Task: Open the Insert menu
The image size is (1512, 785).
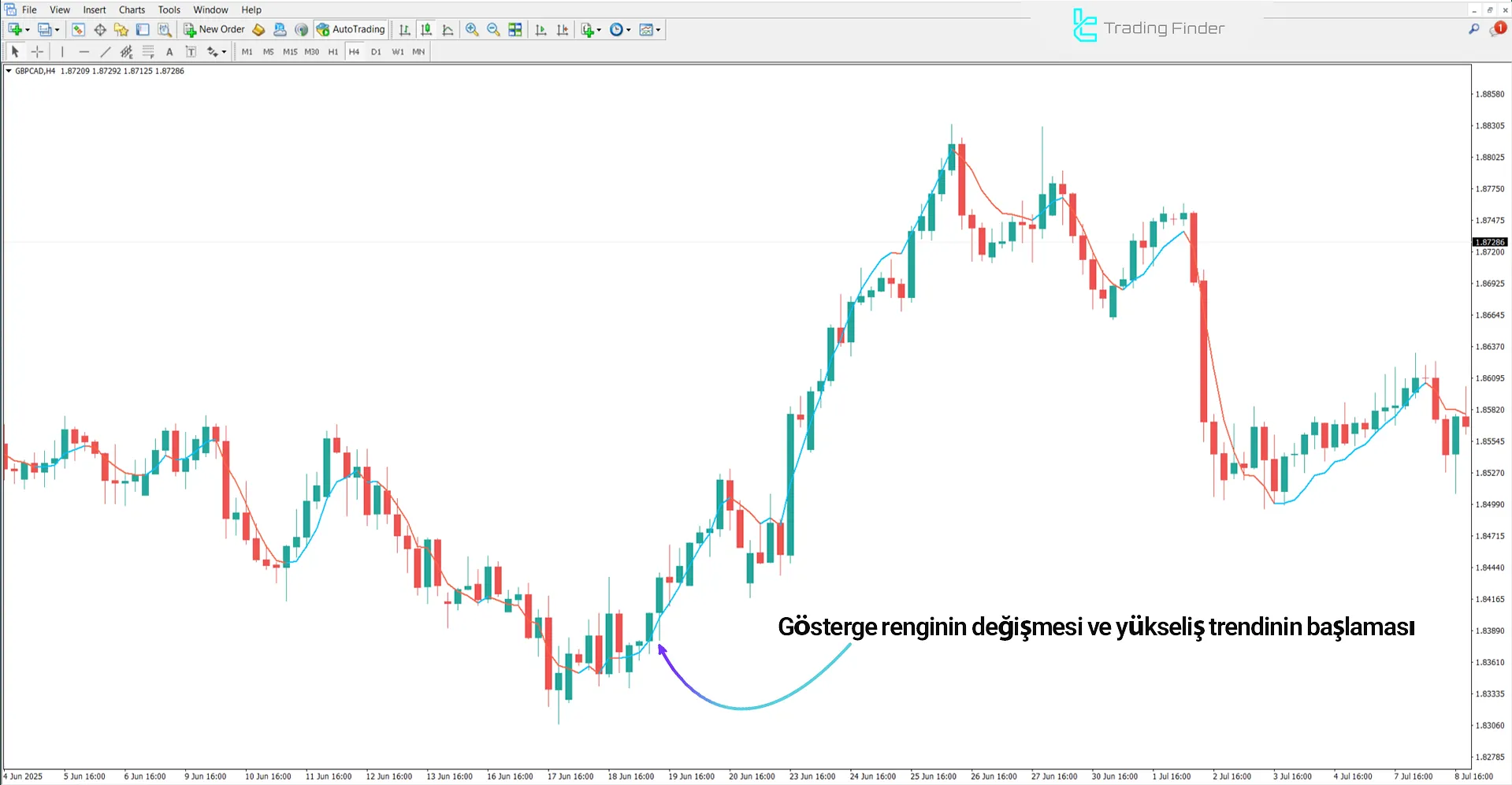Action: click(95, 9)
